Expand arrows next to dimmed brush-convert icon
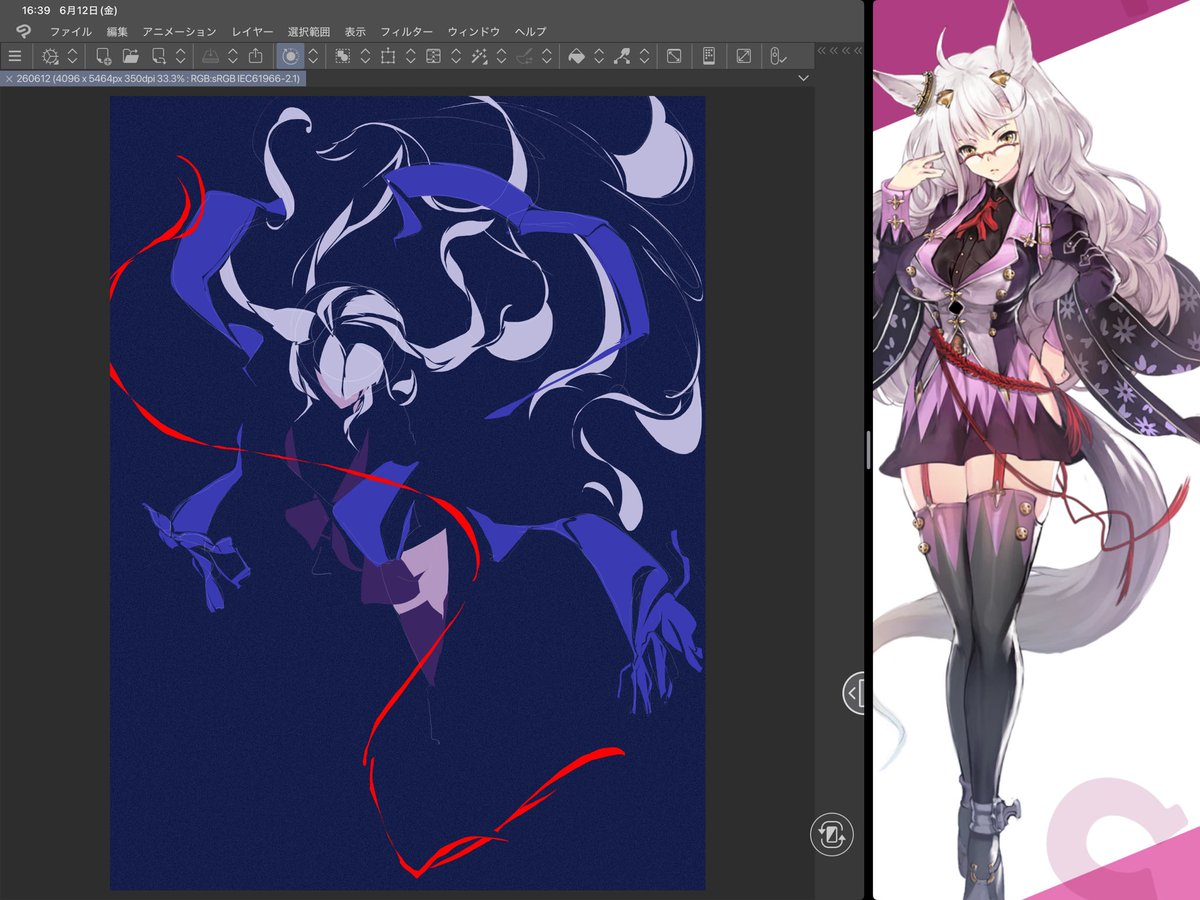Screen dimensions: 1200x900 547,56
